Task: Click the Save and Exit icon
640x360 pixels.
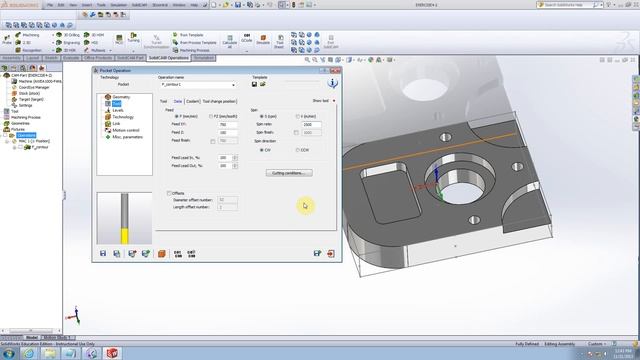Action: click(317, 253)
